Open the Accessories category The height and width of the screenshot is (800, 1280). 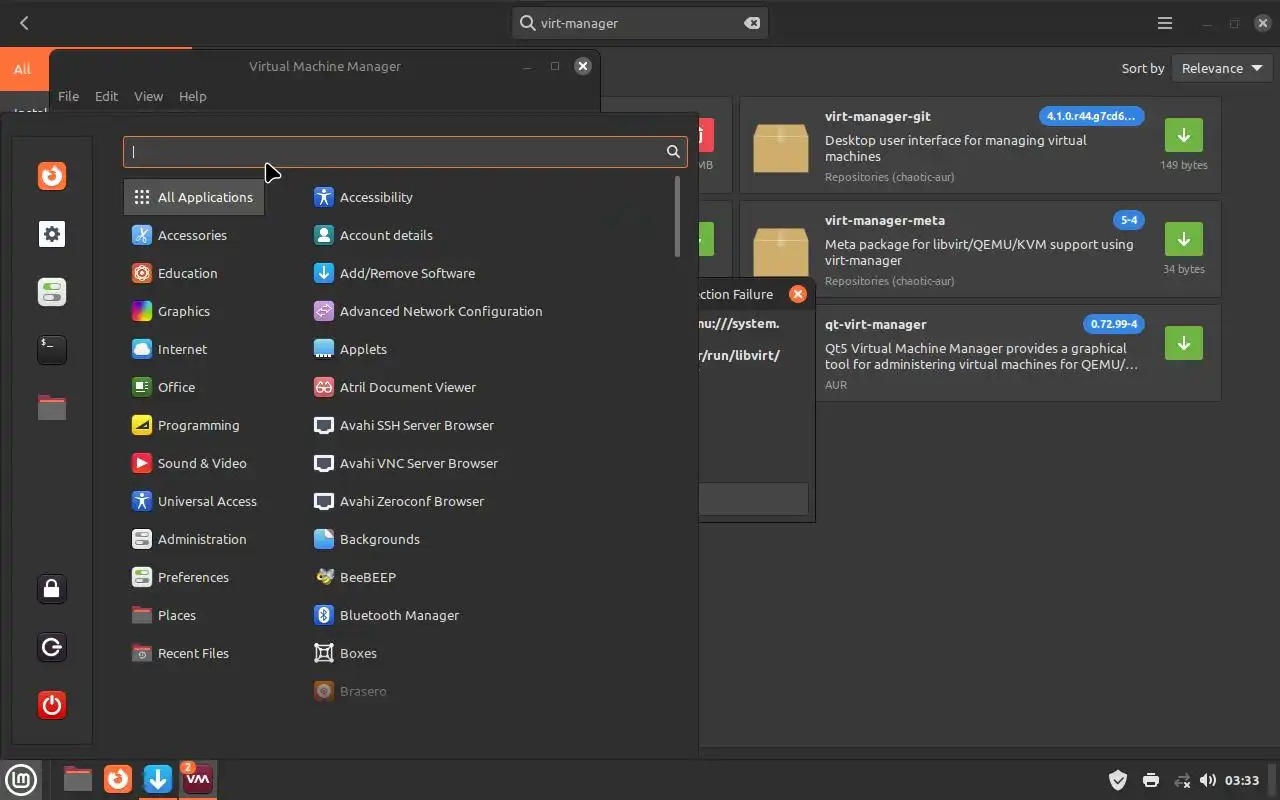tap(194, 235)
